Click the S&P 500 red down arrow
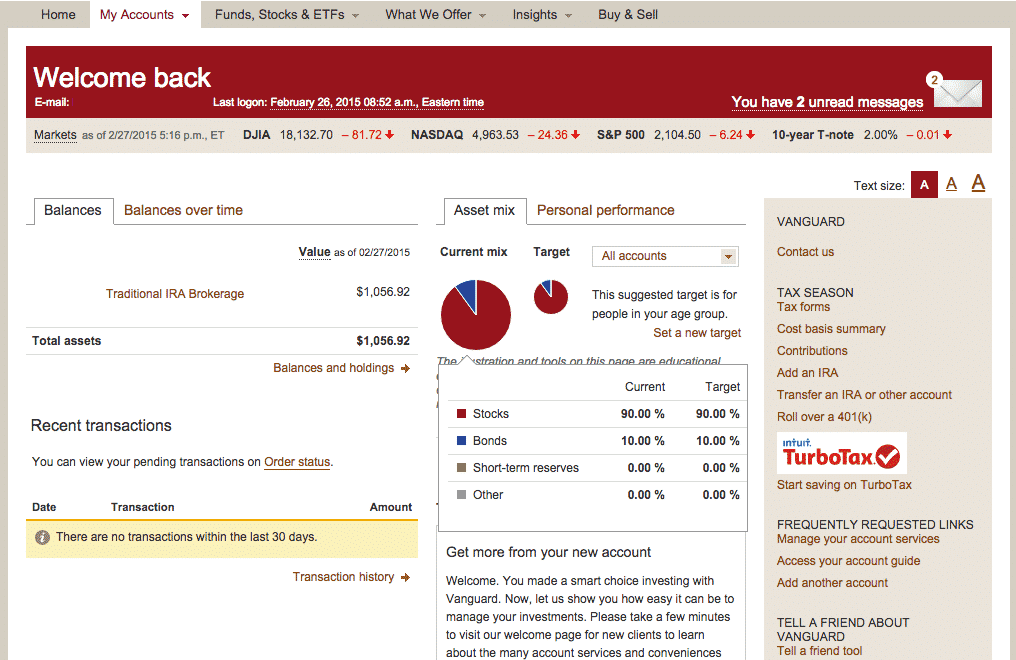This screenshot has width=1016, height=660. coord(750,135)
